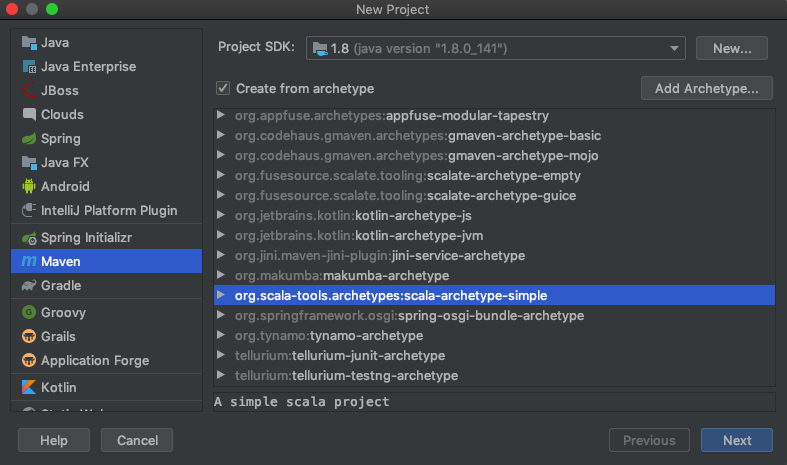
Task: Expand makumba-archetype node
Action: (220, 275)
